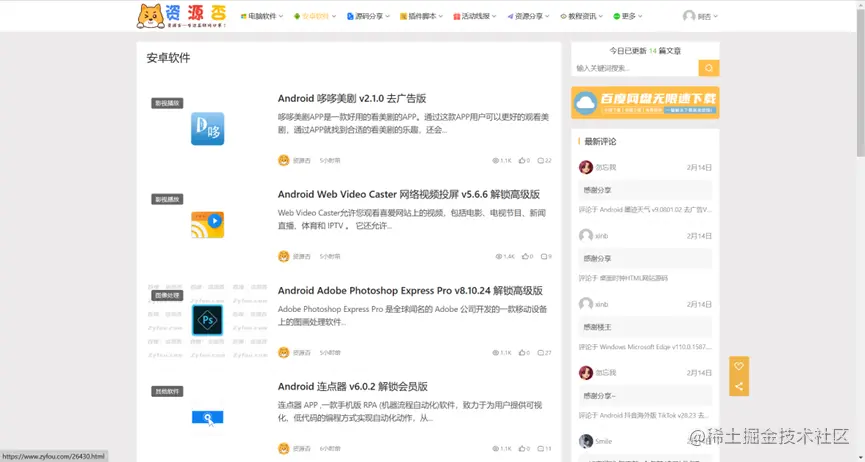The width and height of the screenshot is (865, 462).
Task: Click the 安卓软件 page heading
Action: click(168, 58)
